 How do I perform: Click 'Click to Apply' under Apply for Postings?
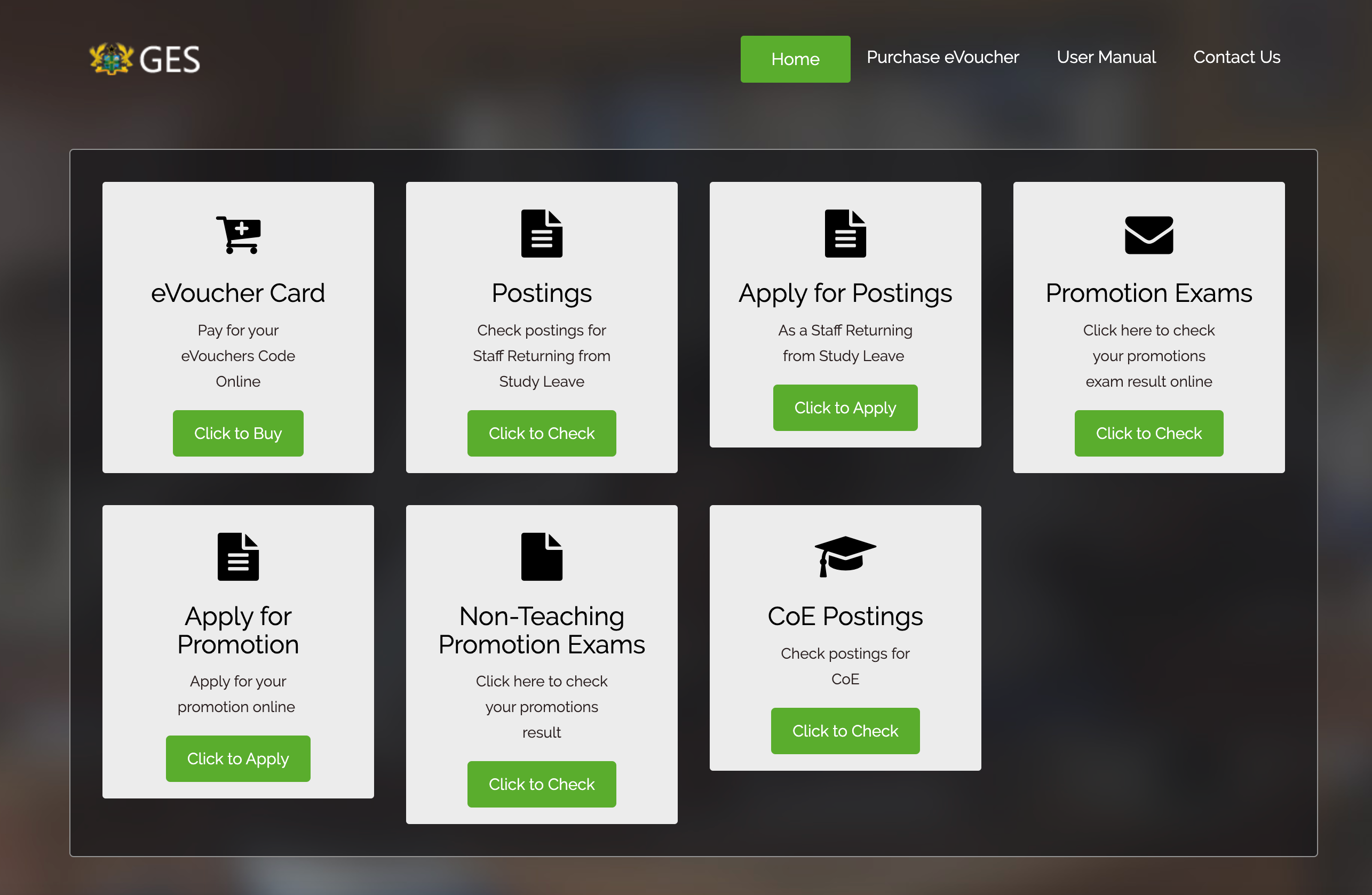click(x=845, y=408)
